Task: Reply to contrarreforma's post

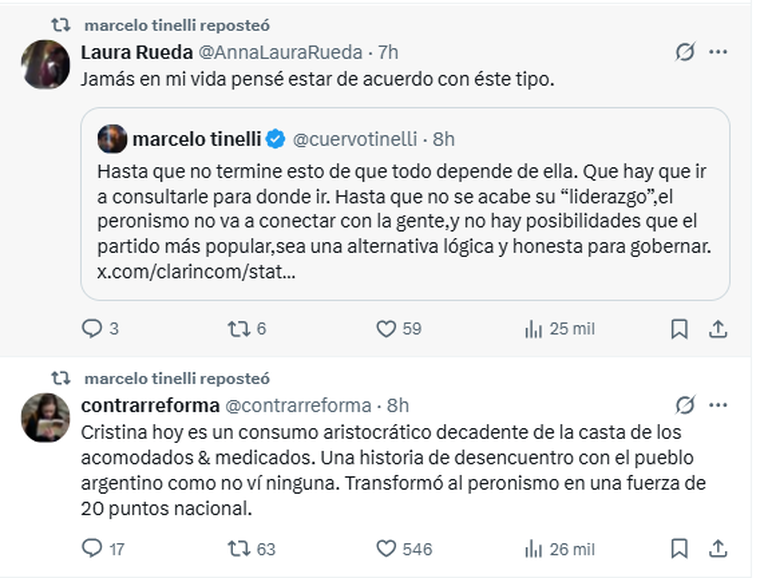Action: coord(91,548)
